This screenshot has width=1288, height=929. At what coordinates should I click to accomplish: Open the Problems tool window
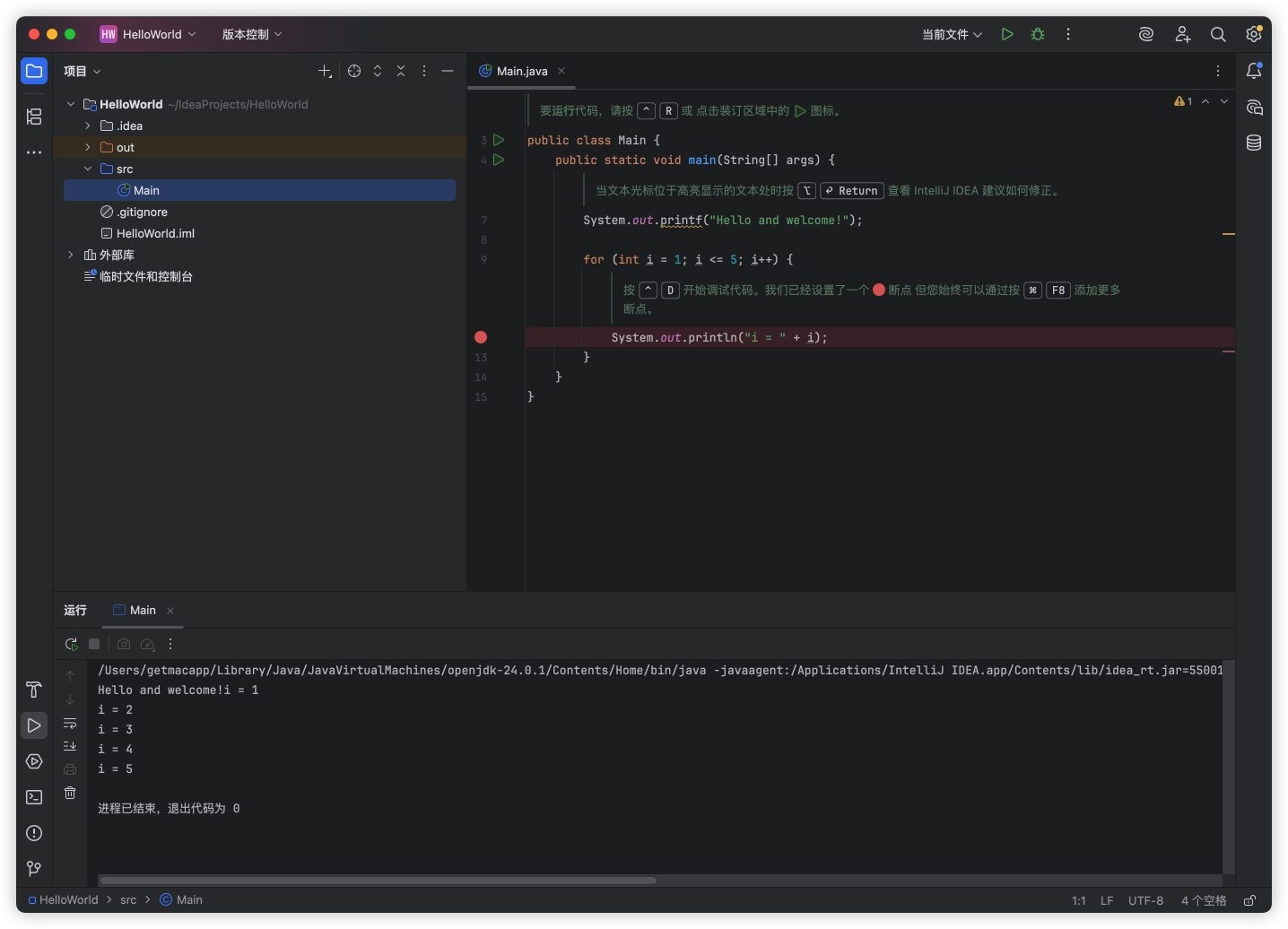click(x=34, y=833)
